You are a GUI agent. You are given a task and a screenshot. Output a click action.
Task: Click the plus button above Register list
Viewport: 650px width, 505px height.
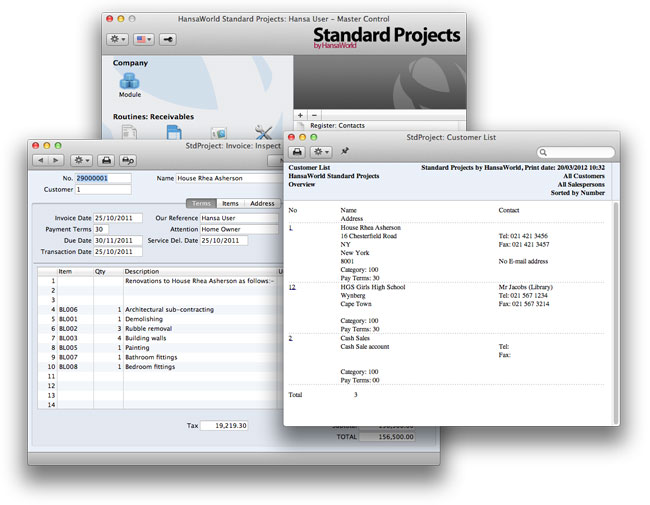tap(301, 115)
